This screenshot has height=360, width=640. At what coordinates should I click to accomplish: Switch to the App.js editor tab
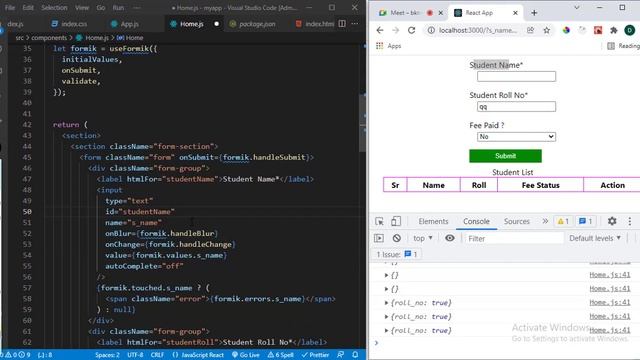(125, 24)
